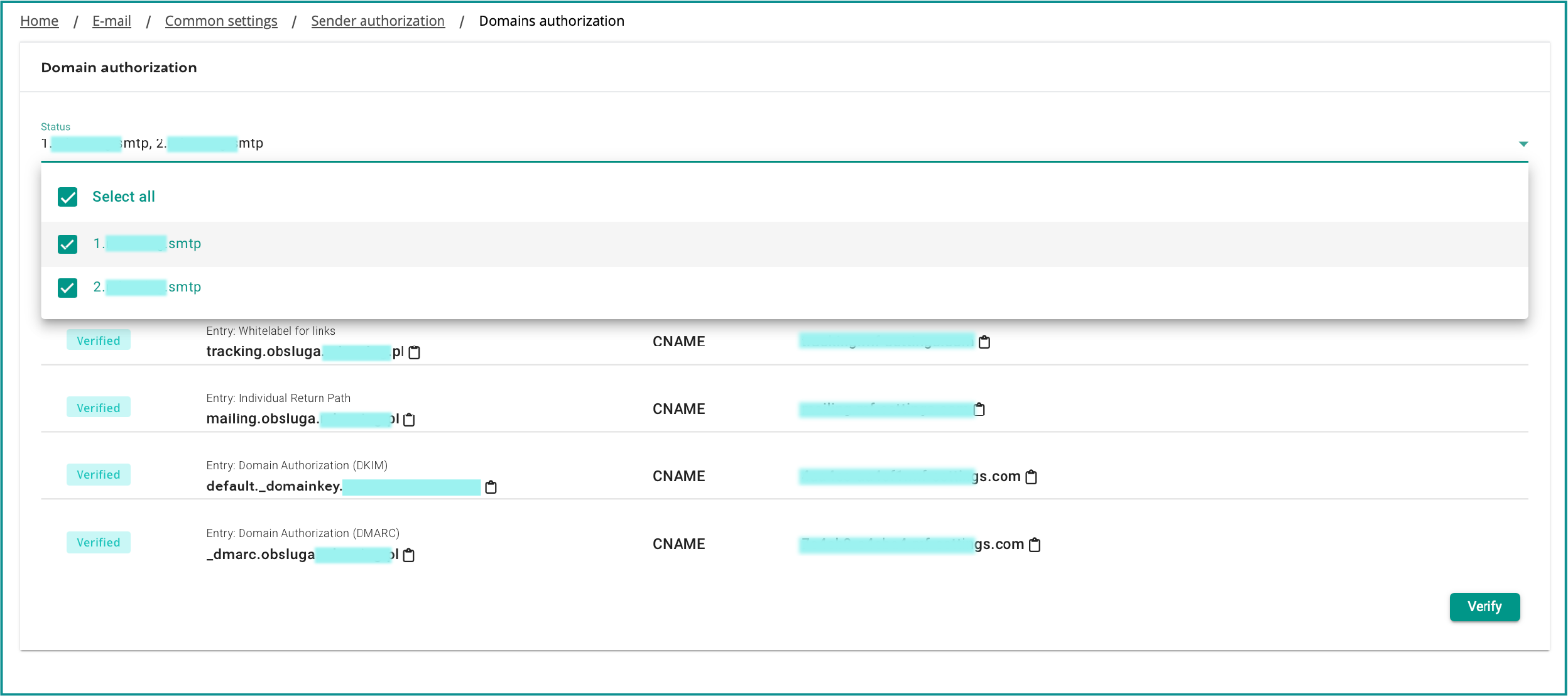Viewport: 1568px width, 696px height.
Task: Copy the default._domainkey DKIM entry name
Action: pos(491,487)
